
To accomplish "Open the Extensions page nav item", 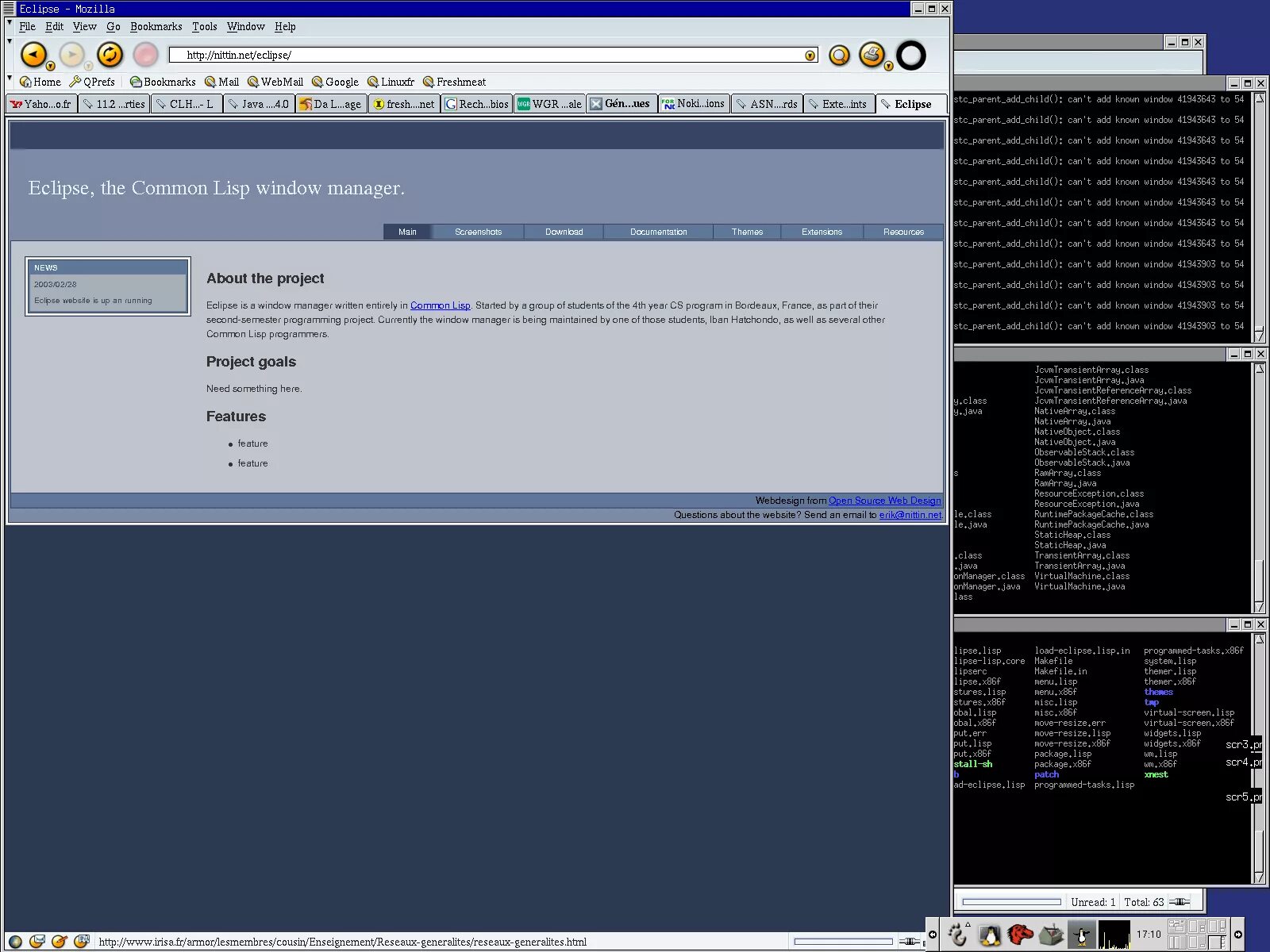I will coord(822,232).
